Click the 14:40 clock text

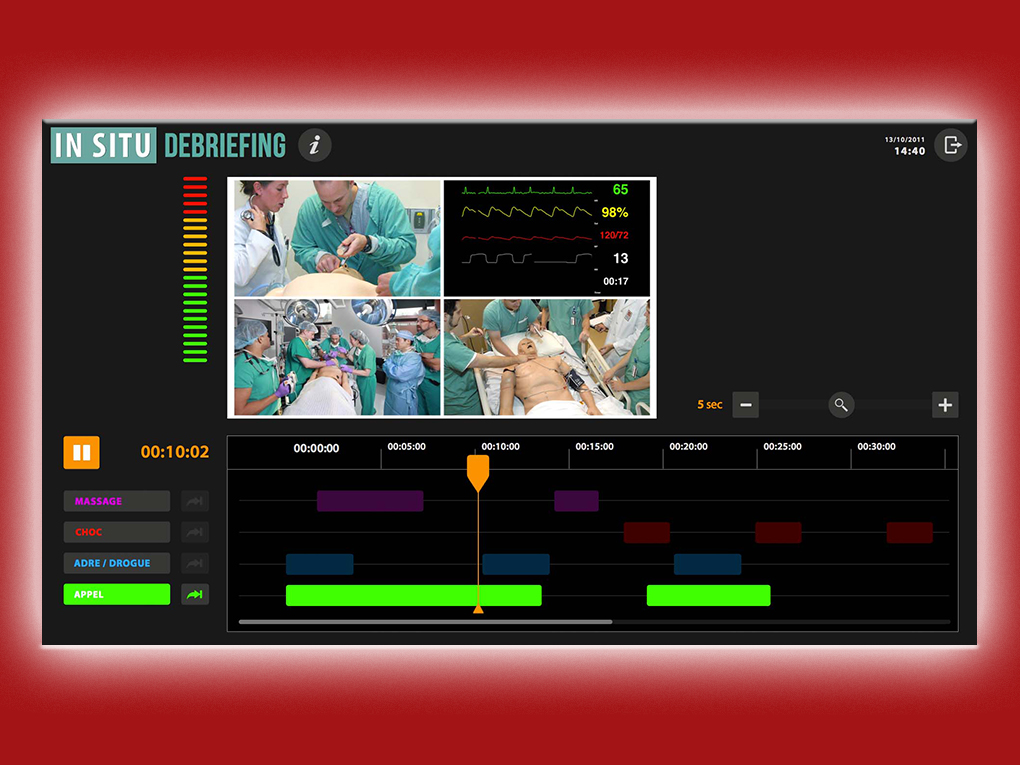[x=909, y=152]
